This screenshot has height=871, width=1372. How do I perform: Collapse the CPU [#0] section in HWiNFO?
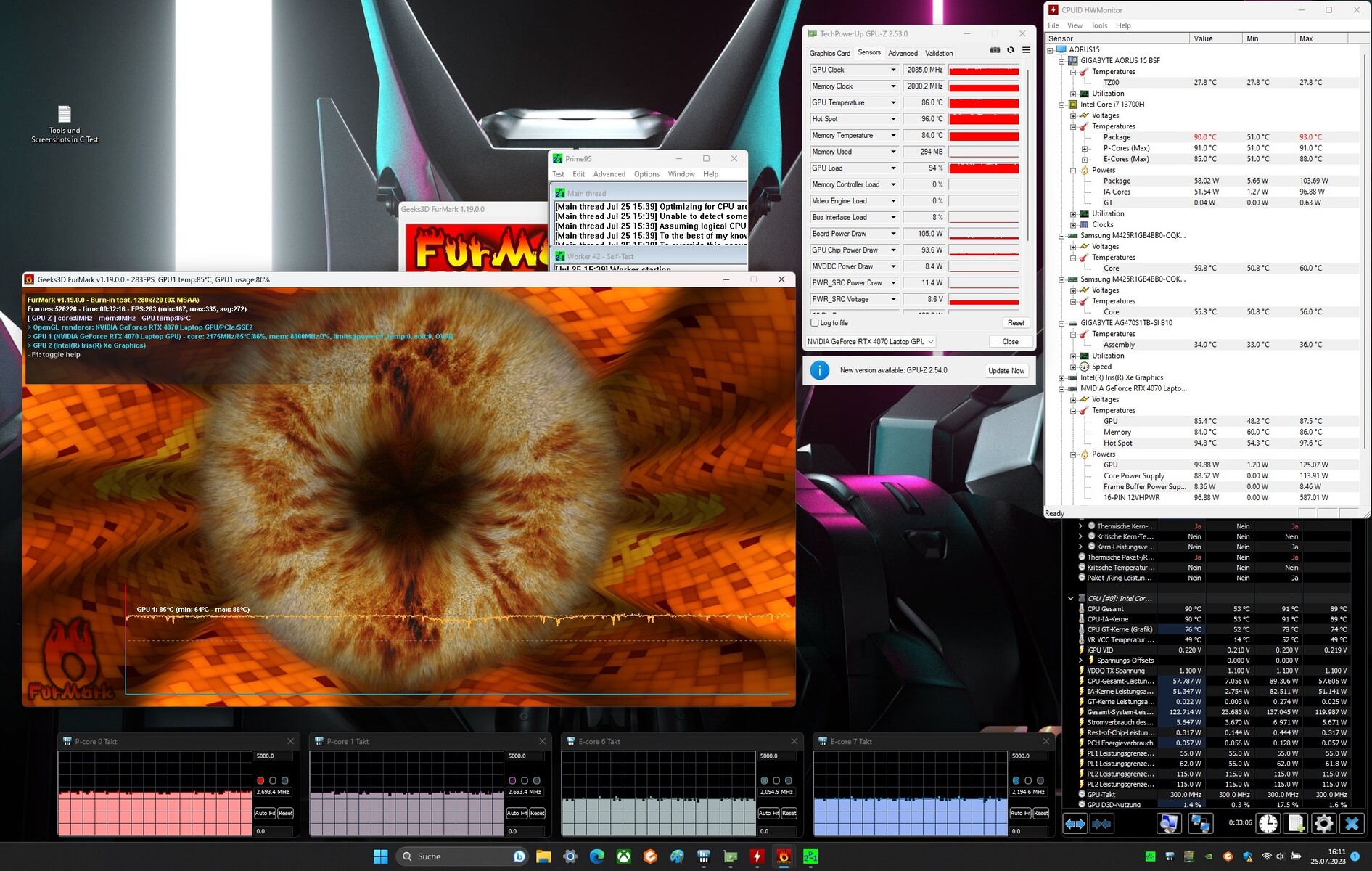[1070, 599]
